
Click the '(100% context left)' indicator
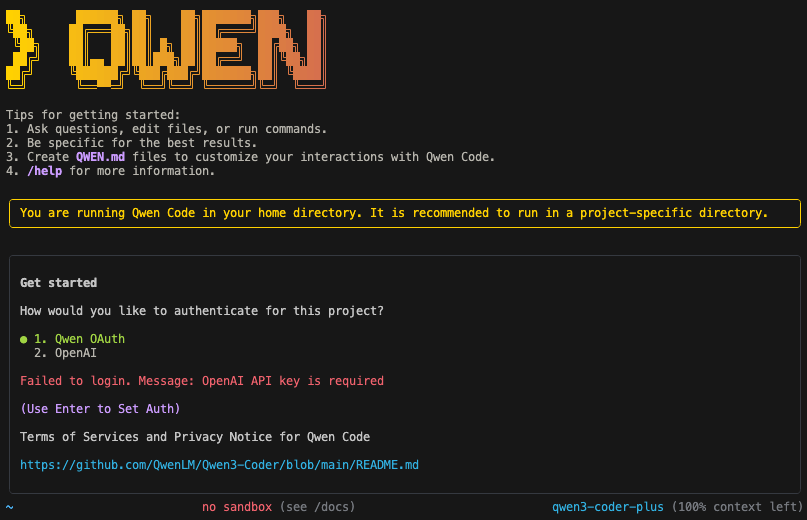coord(738,507)
